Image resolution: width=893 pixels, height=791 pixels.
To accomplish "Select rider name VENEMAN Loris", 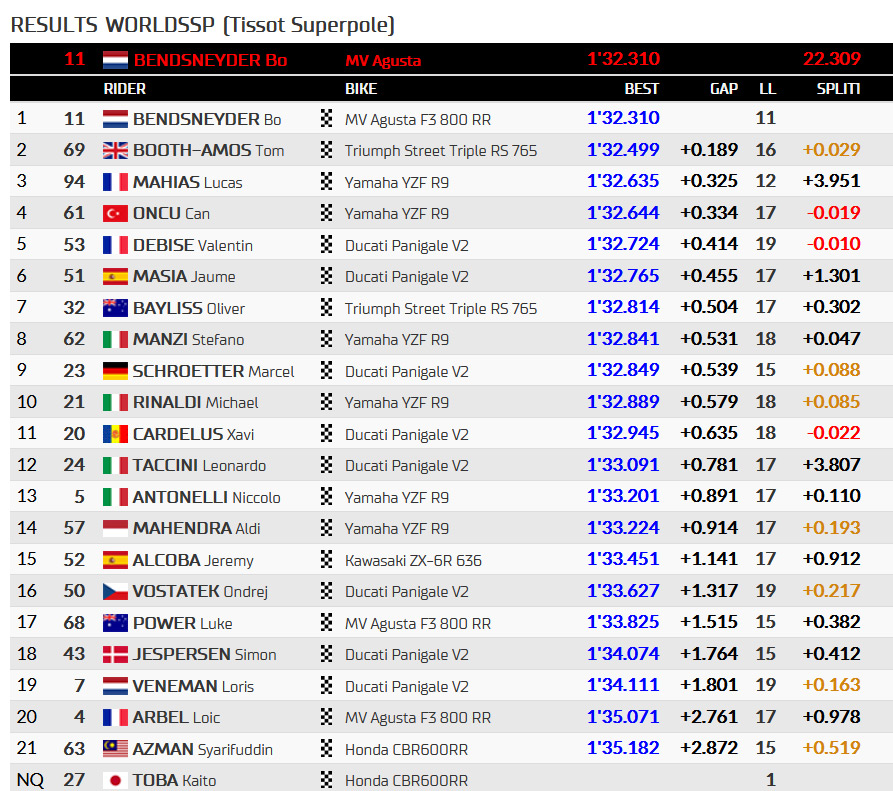I will tap(193, 686).
